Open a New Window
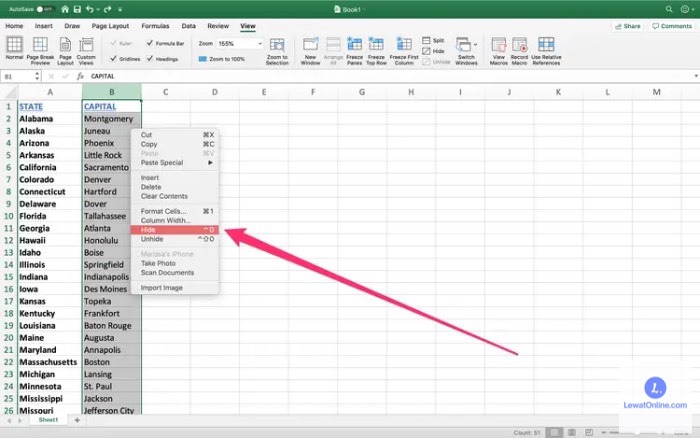Image resolution: width=700 pixels, height=438 pixels. (x=310, y=50)
